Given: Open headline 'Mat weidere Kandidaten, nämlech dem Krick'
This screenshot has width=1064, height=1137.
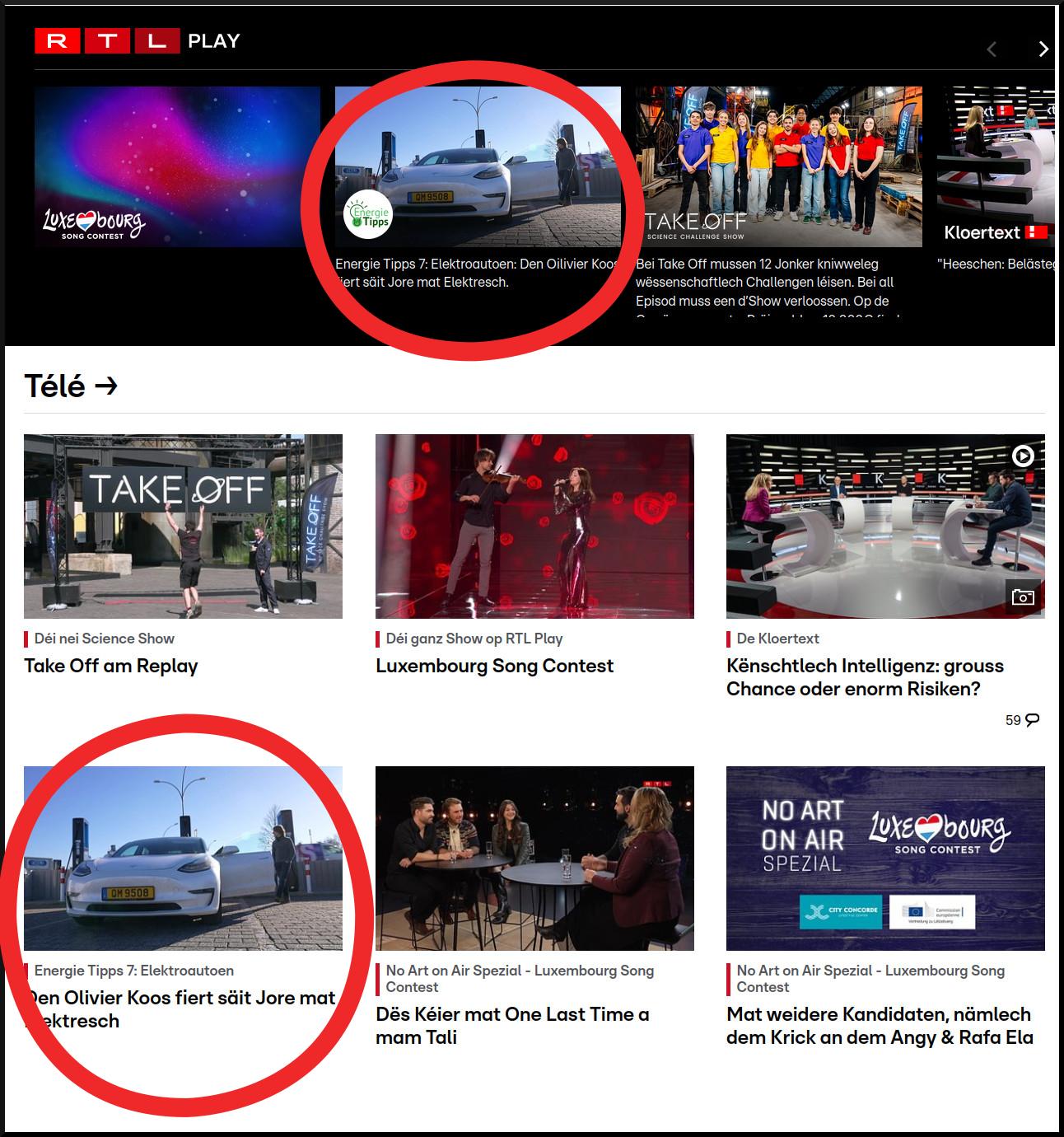Looking at the screenshot, I should tap(880, 1026).
